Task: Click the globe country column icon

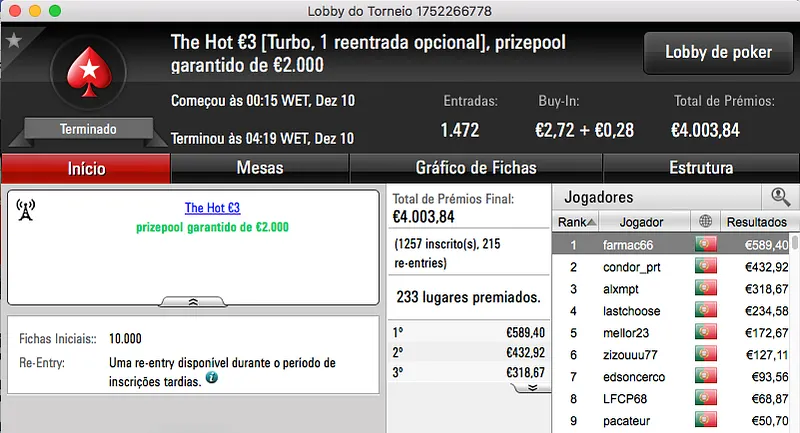Action: (705, 221)
